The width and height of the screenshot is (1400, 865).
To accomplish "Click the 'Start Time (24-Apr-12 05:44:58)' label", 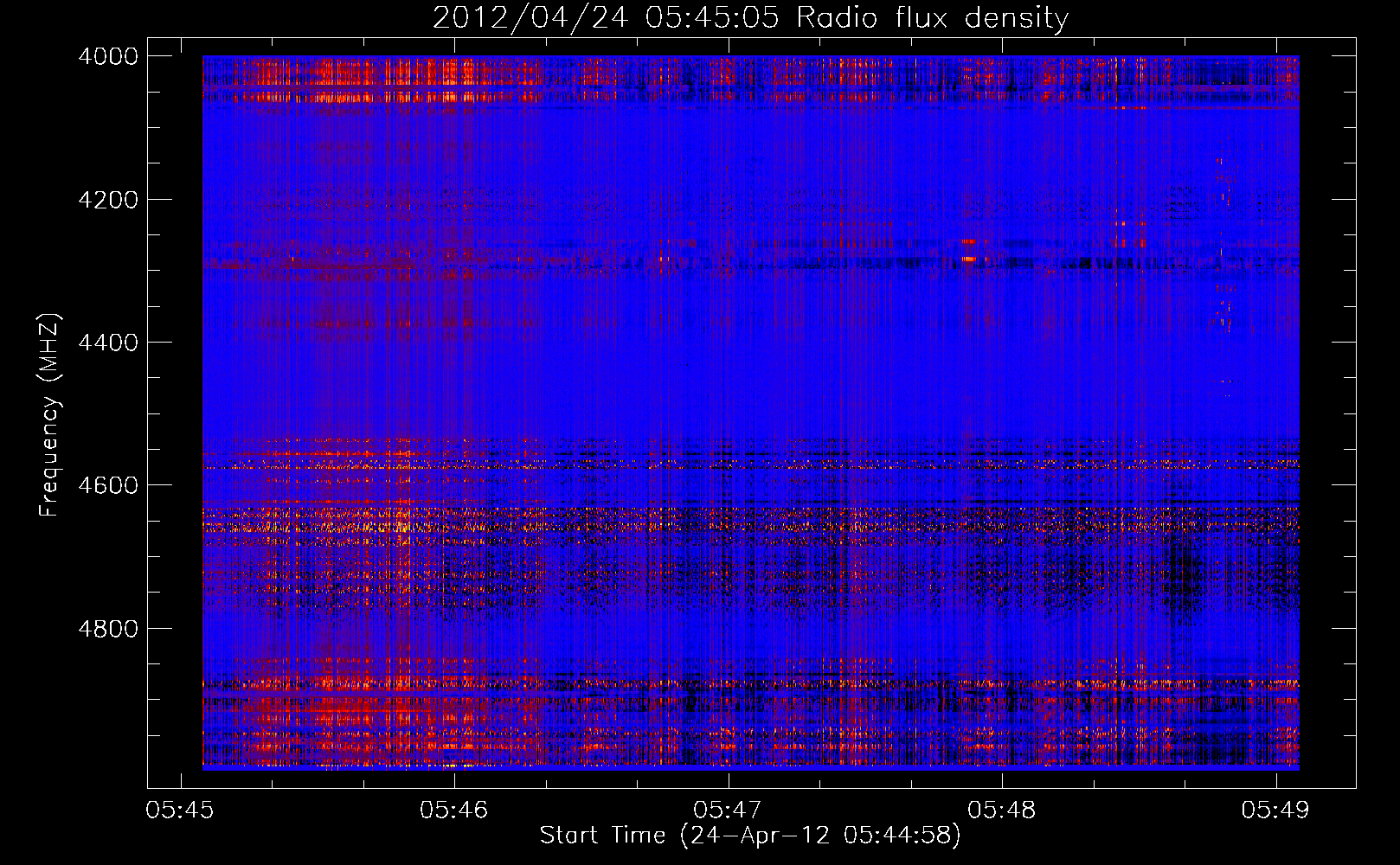I will pos(750,836).
